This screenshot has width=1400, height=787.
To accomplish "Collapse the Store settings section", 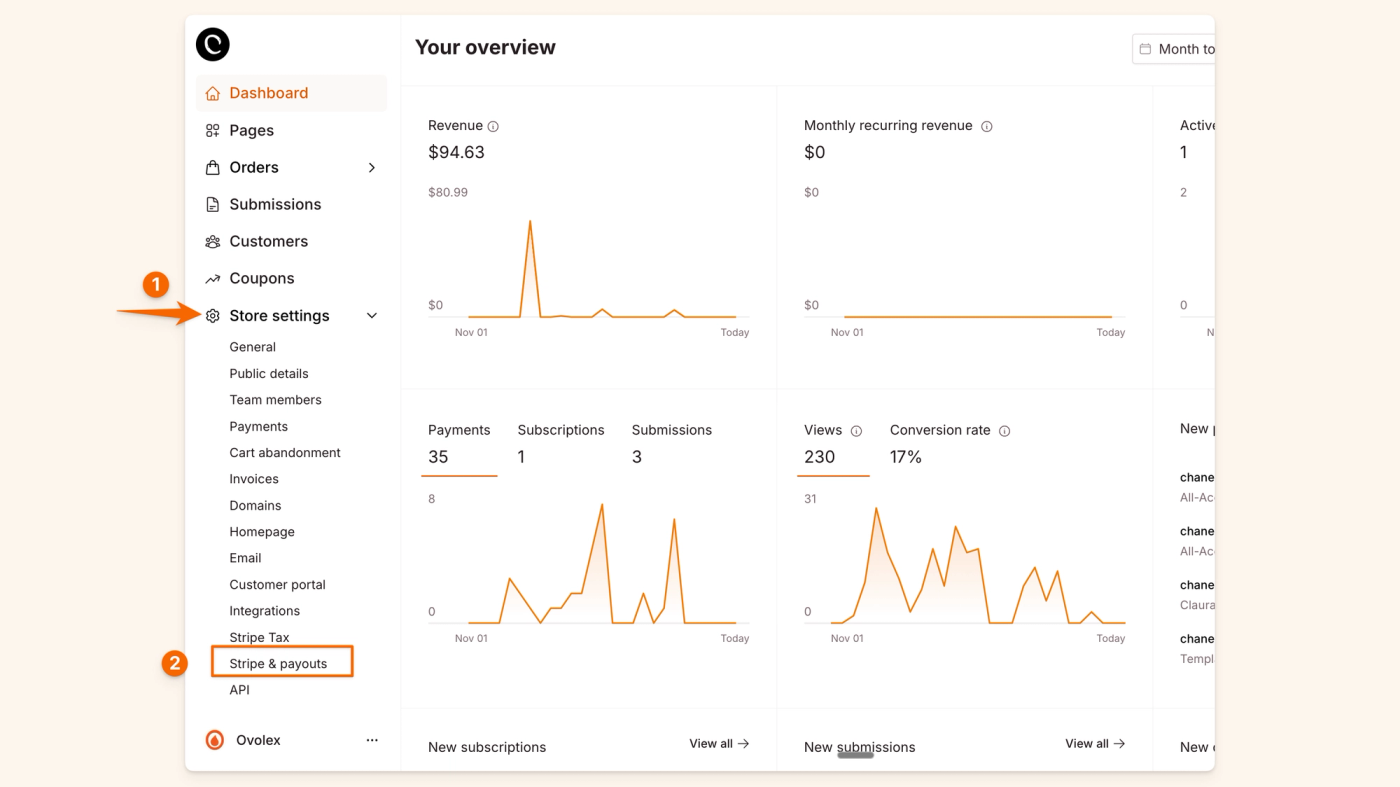I will [x=371, y=315].
